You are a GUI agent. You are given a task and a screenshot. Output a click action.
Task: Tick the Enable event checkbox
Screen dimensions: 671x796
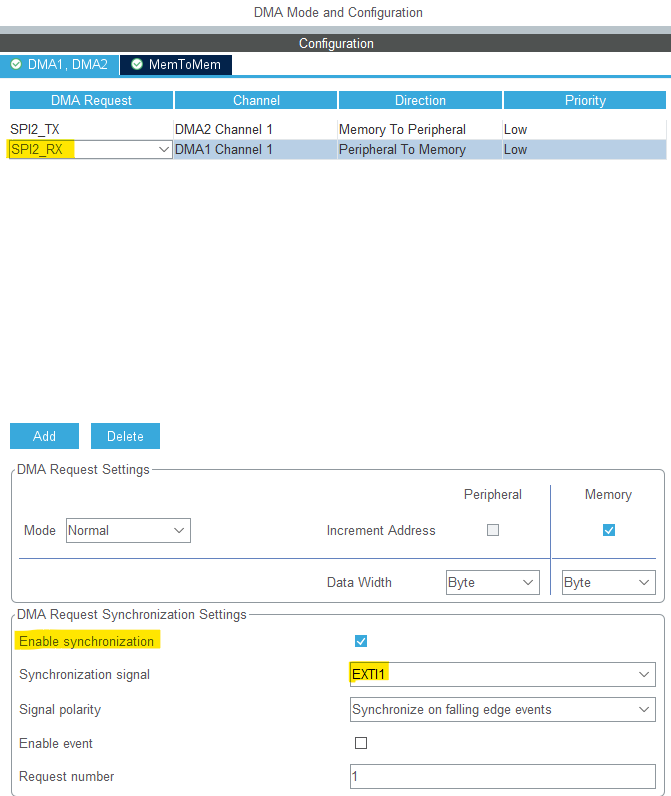tap(361, 743)
